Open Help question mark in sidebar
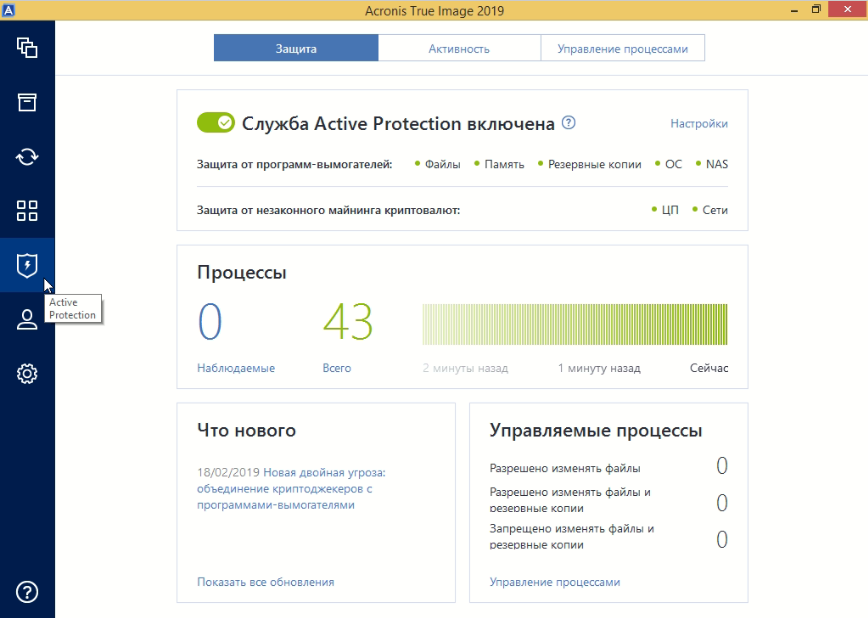Image resolution: width=868 pixels, height=618 pixels. (27, 592)
